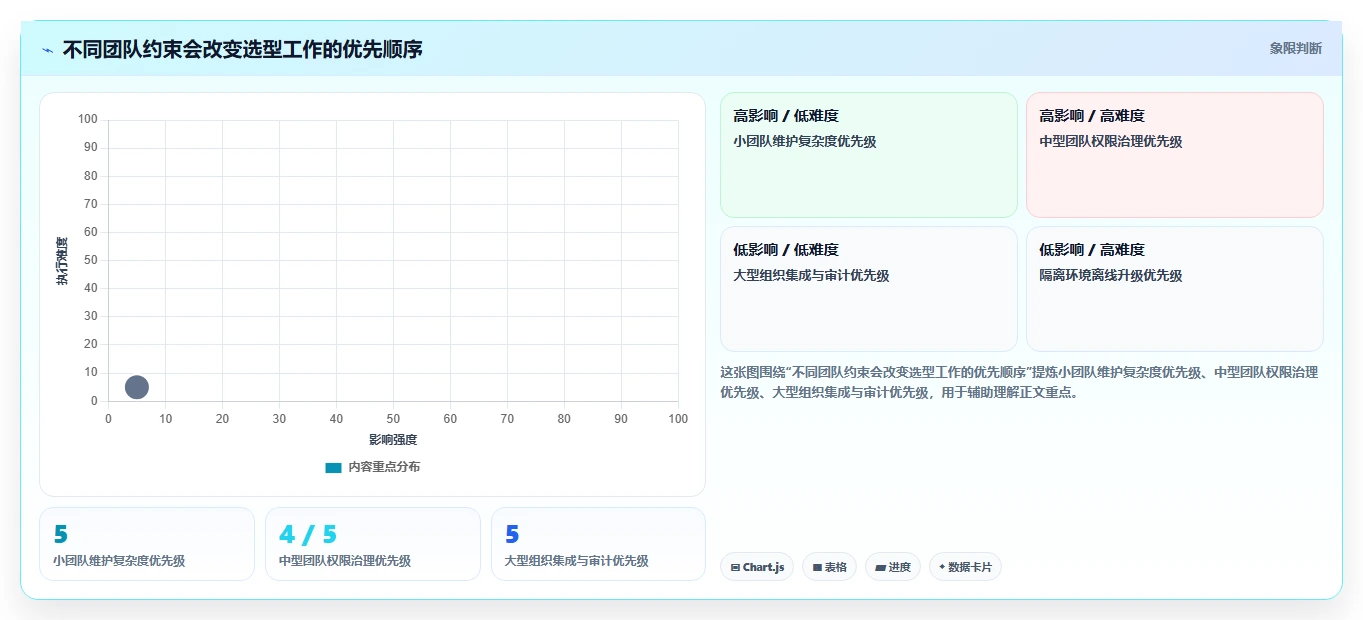Click the 表格 chip icon

(x=817, y=567)
